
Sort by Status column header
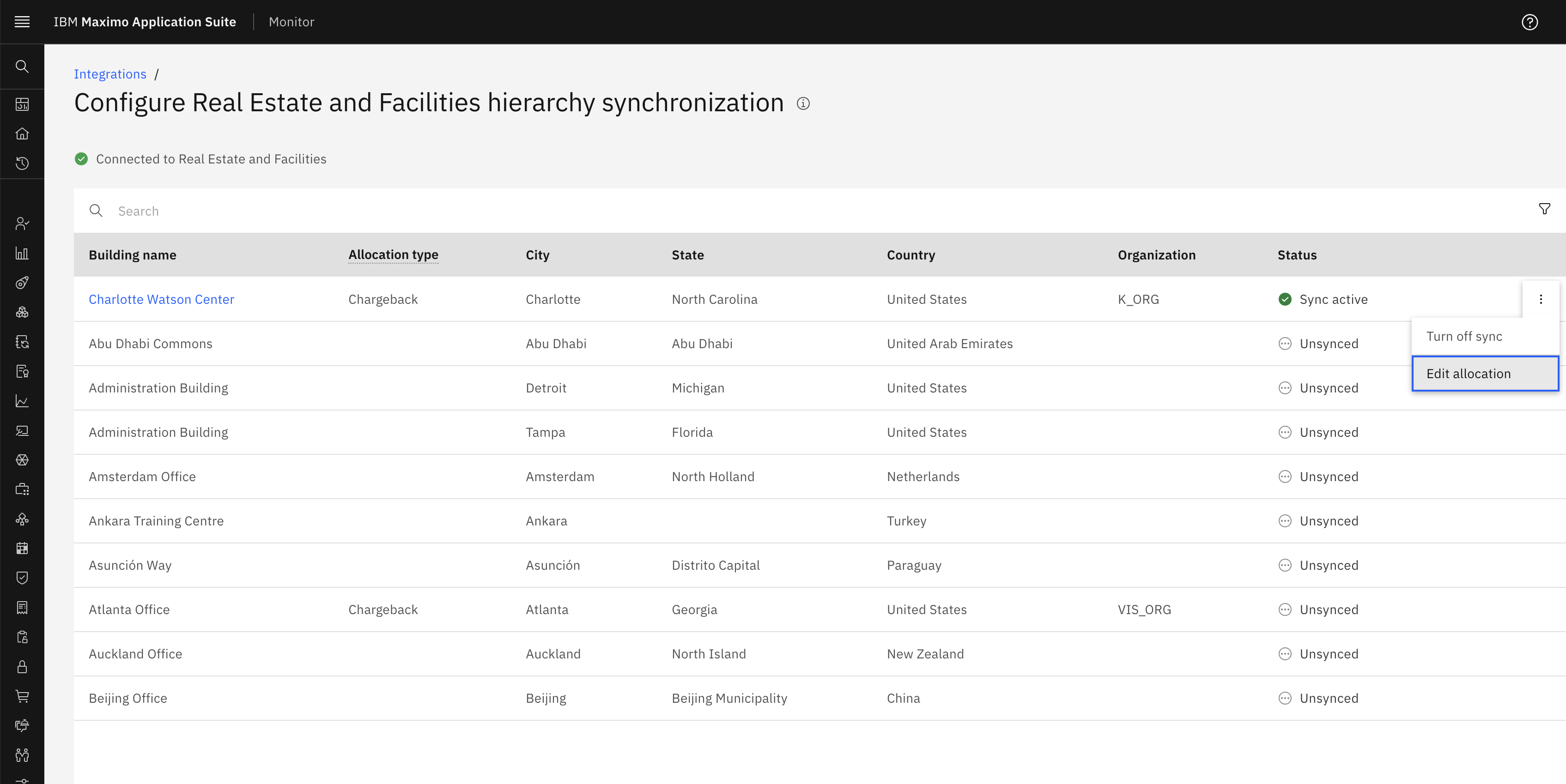(1297, 255)
